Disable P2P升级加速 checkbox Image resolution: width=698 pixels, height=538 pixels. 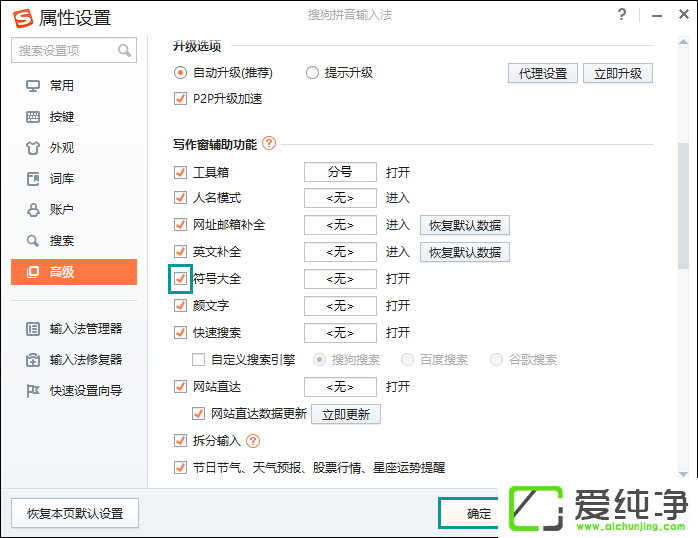point(181,99)
